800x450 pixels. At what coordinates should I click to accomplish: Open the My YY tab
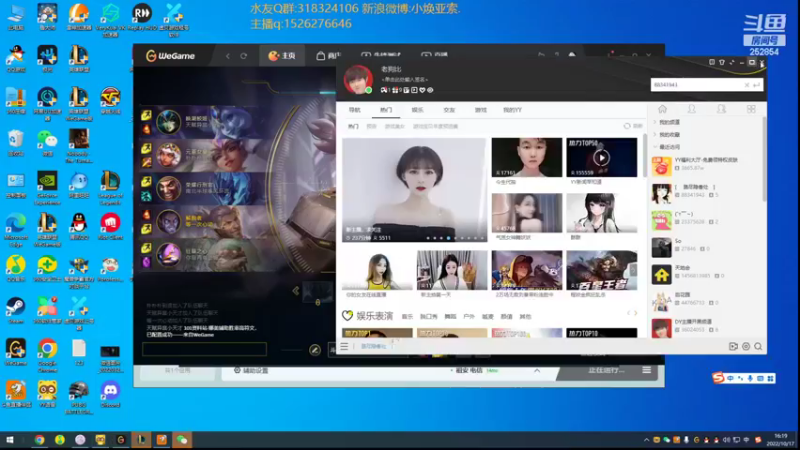[x=512, y=110]
